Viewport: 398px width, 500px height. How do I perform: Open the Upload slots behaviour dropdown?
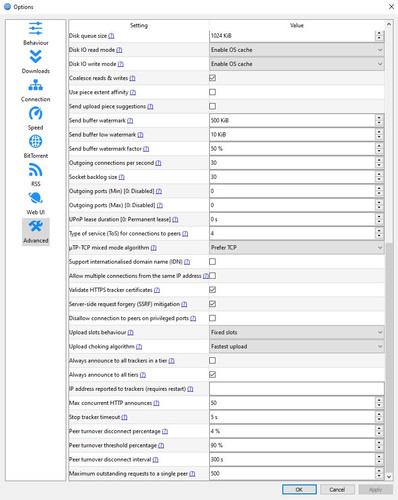297,332
